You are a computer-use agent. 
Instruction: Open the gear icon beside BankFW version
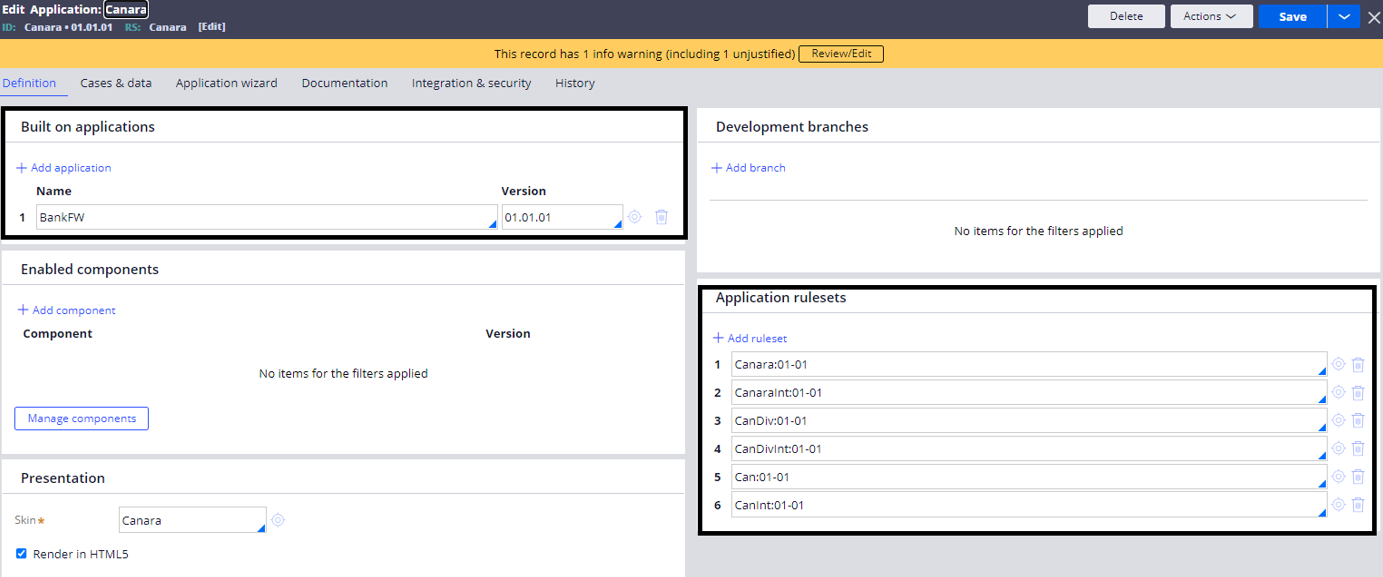(x=634, y=217)
